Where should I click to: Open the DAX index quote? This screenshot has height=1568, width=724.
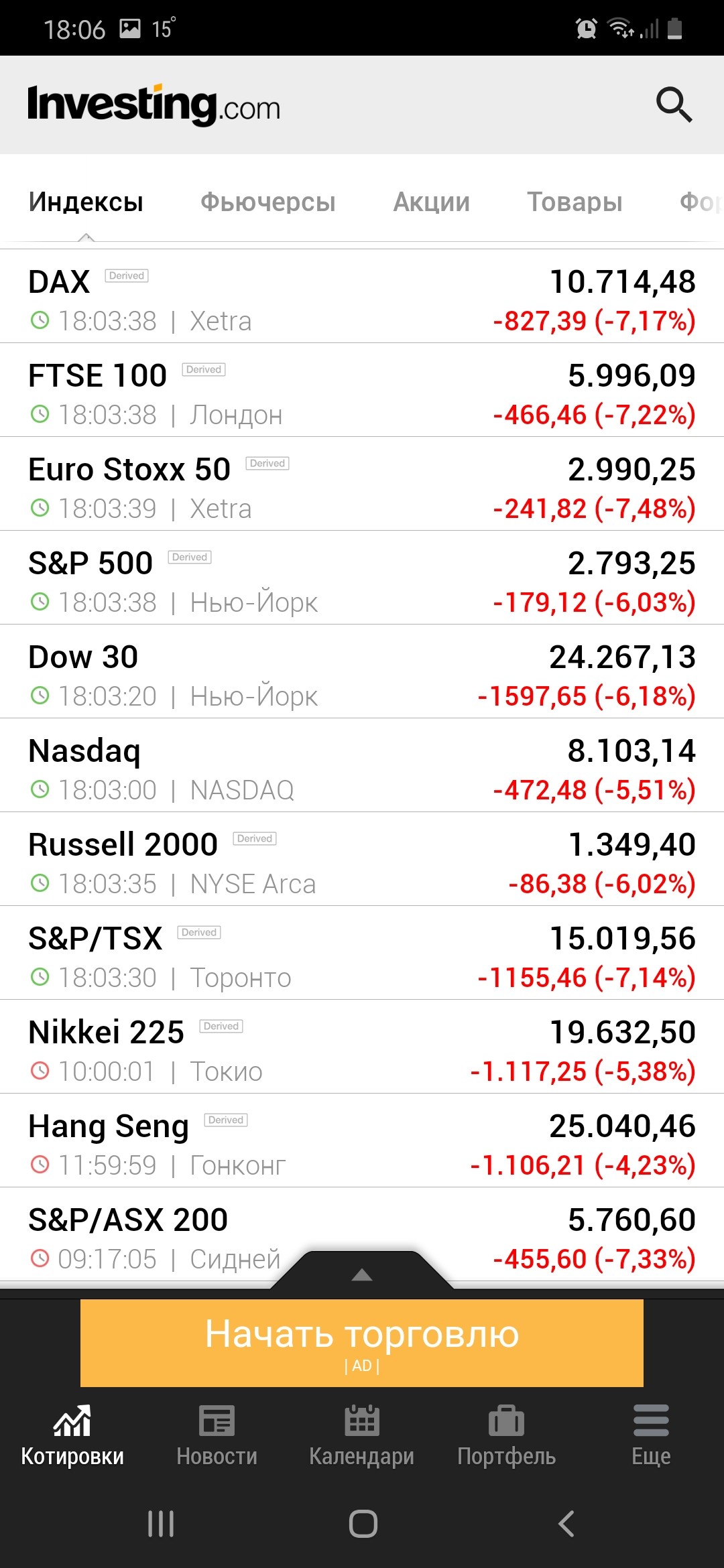click(362, 296)
